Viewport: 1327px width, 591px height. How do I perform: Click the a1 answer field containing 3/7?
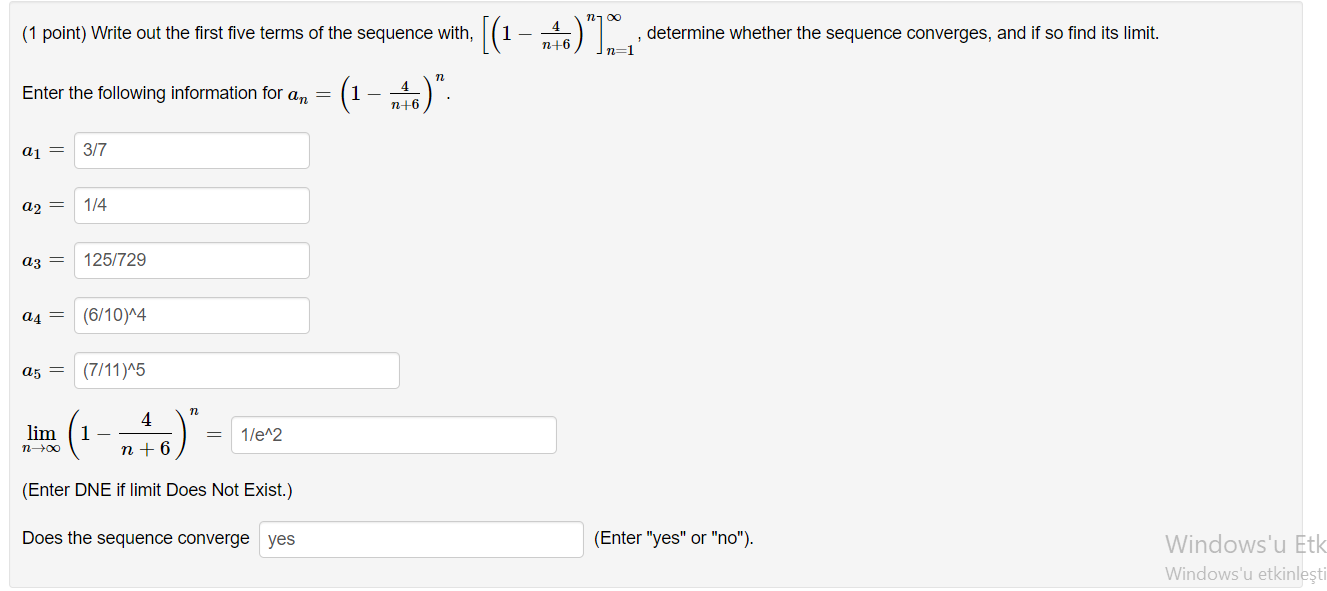tap(192, 150)
